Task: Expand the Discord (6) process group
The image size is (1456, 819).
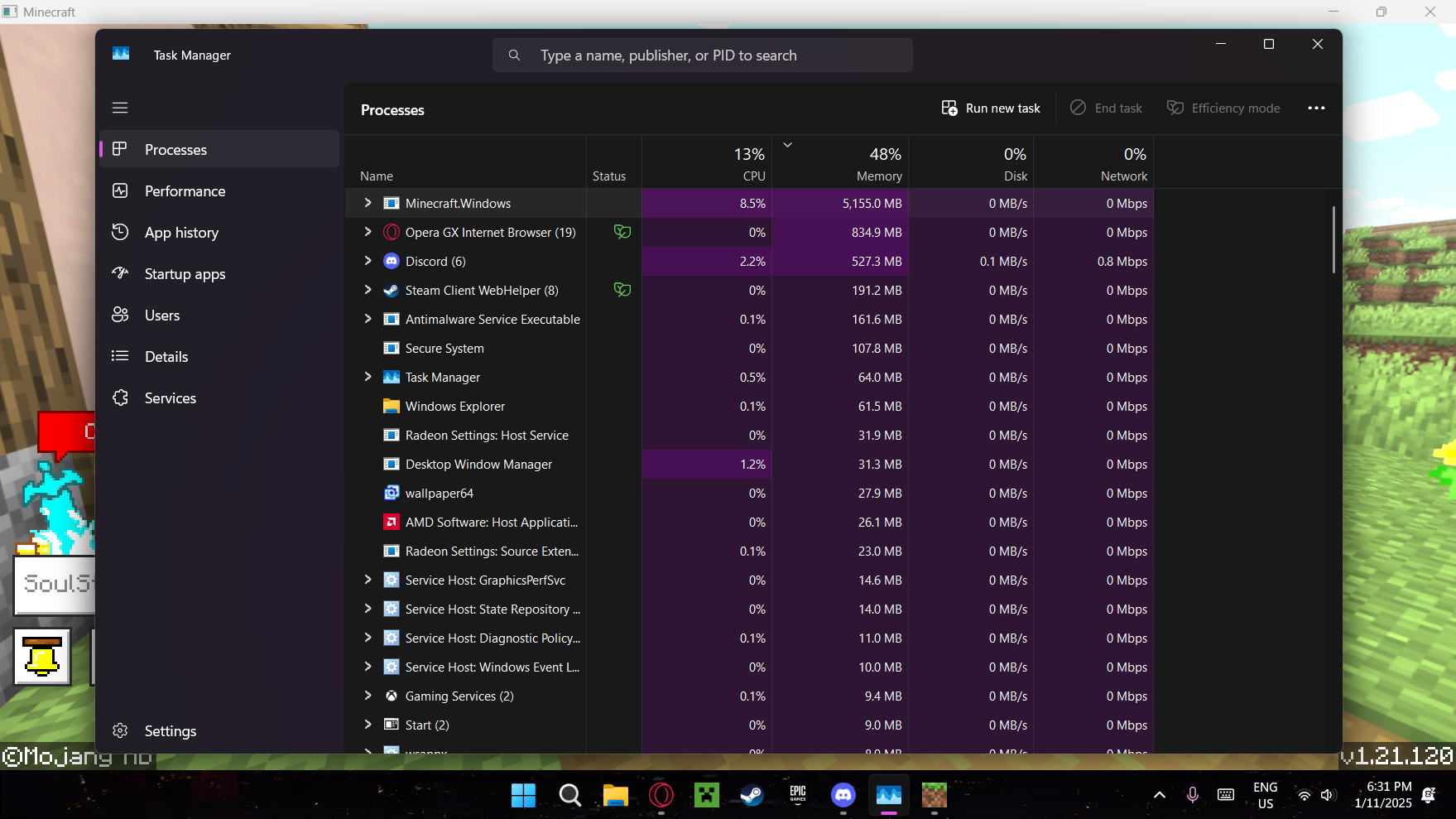Action: tap(368, 261)
